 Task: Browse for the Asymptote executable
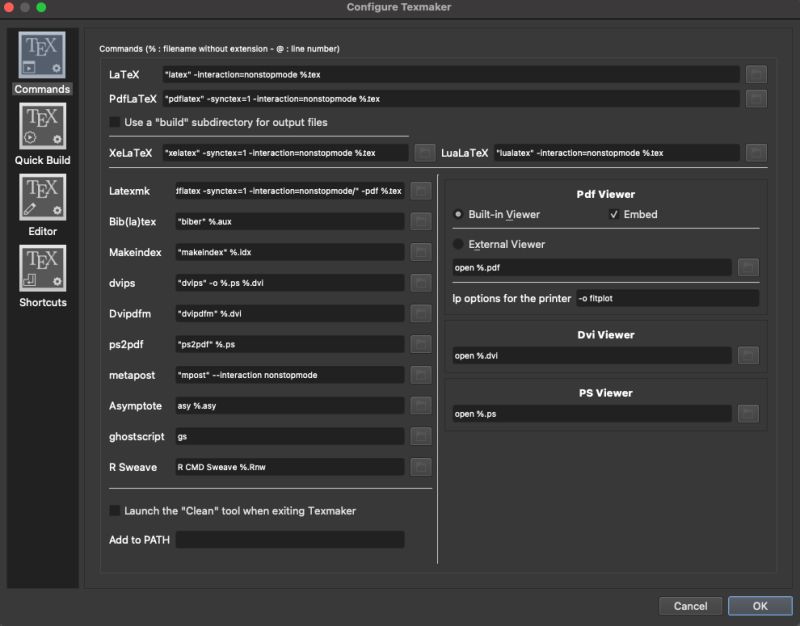pyautogui.click(x=421, y=406)
